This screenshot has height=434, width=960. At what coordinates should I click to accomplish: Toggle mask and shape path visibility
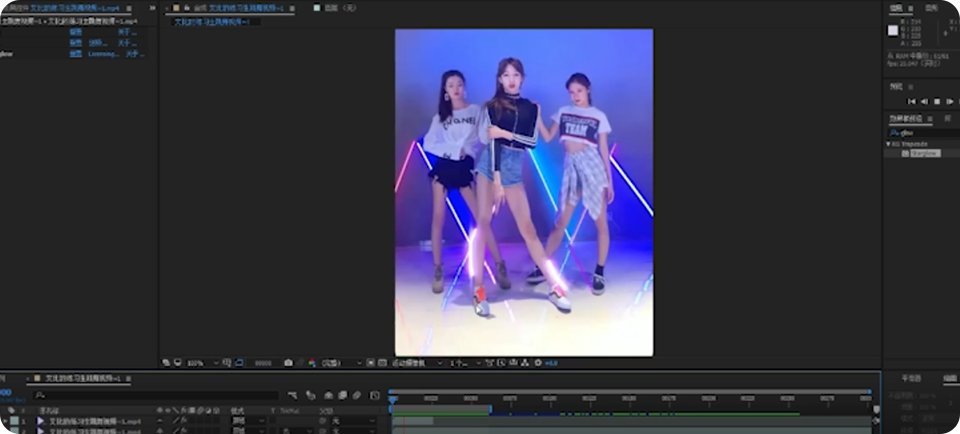click(x=239, y=363)
